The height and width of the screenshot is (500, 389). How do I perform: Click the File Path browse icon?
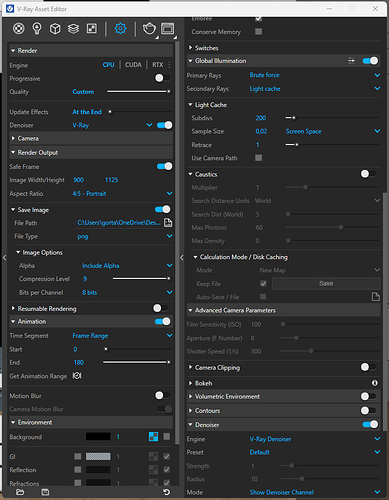pos(168,223)
